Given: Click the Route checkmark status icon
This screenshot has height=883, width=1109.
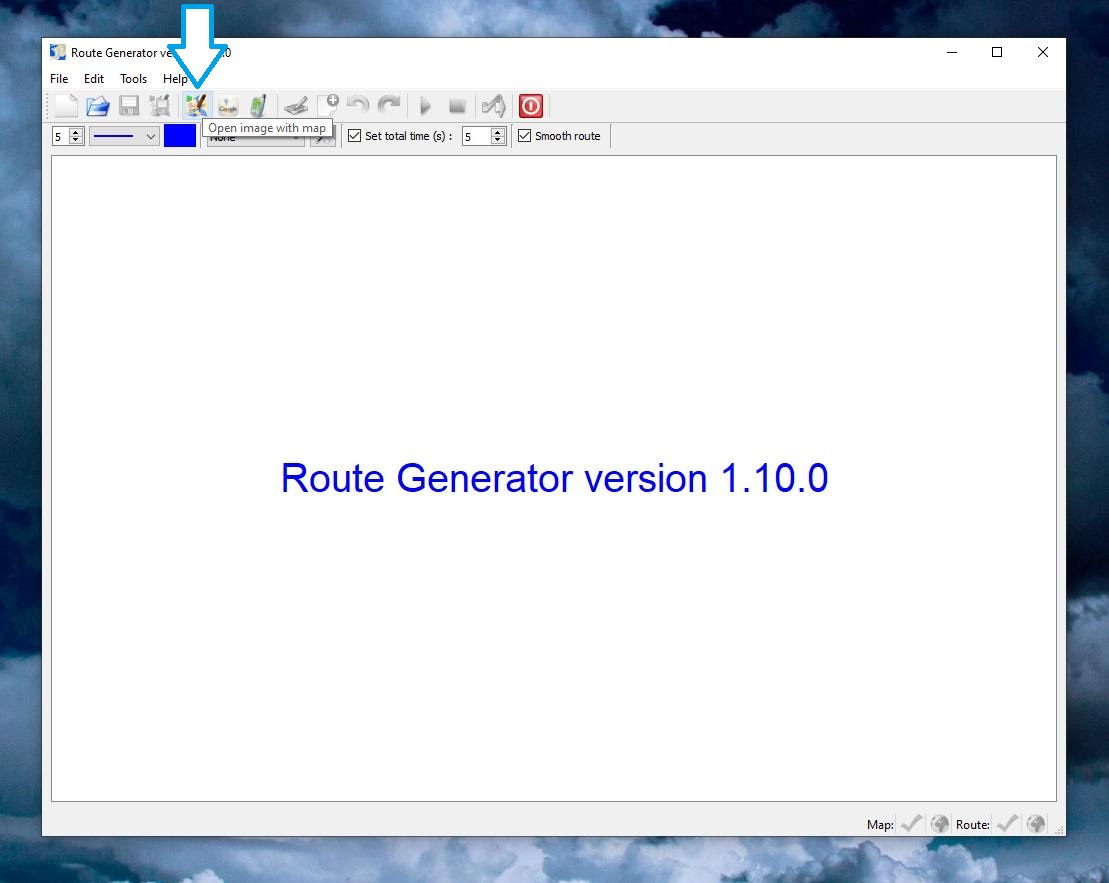Looking at the screenshot, I should (x=1007, y=824).
